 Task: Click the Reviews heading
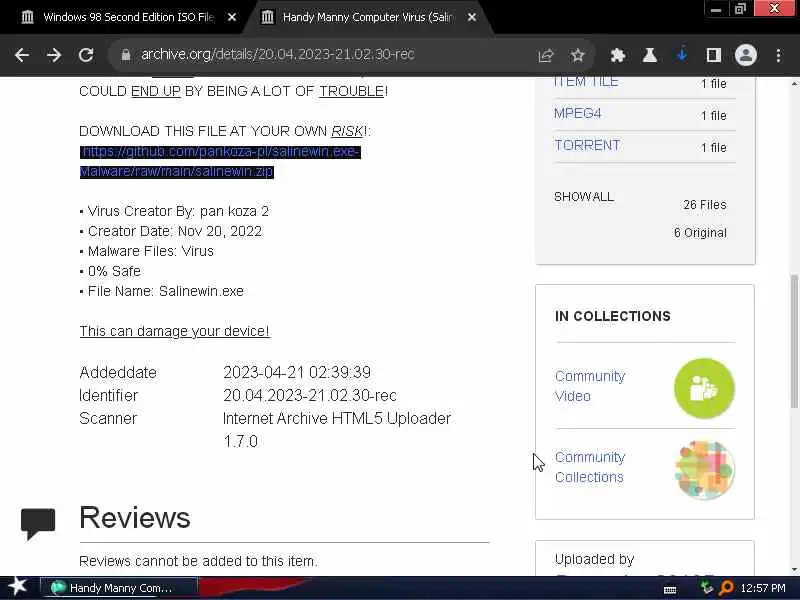click(x=135, y=518)
